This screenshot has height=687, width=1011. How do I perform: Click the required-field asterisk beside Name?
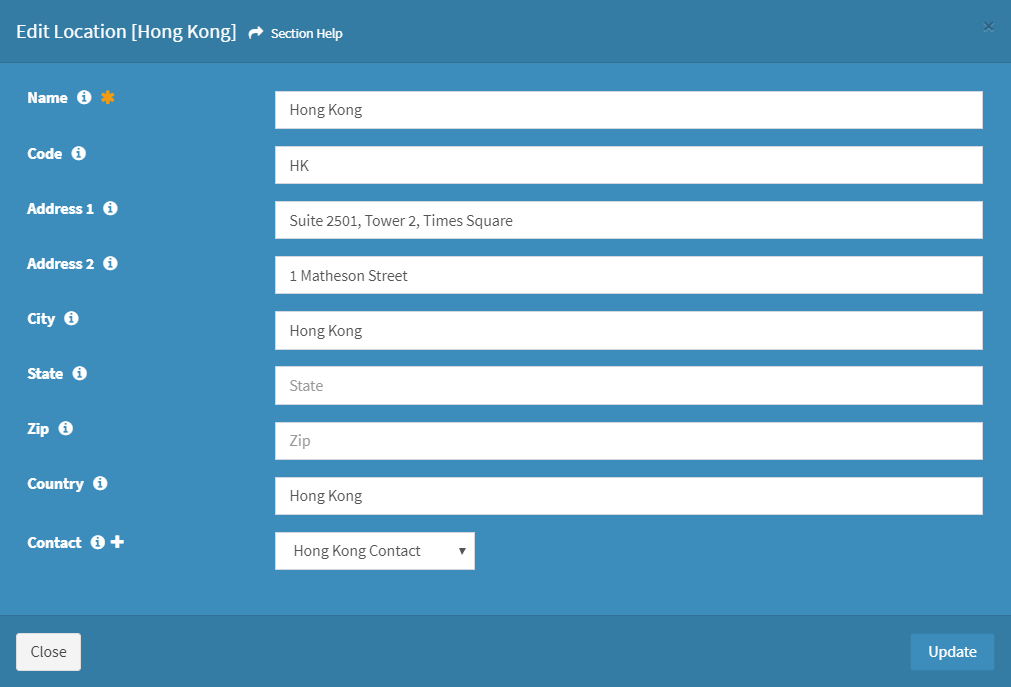coord(108,97)
